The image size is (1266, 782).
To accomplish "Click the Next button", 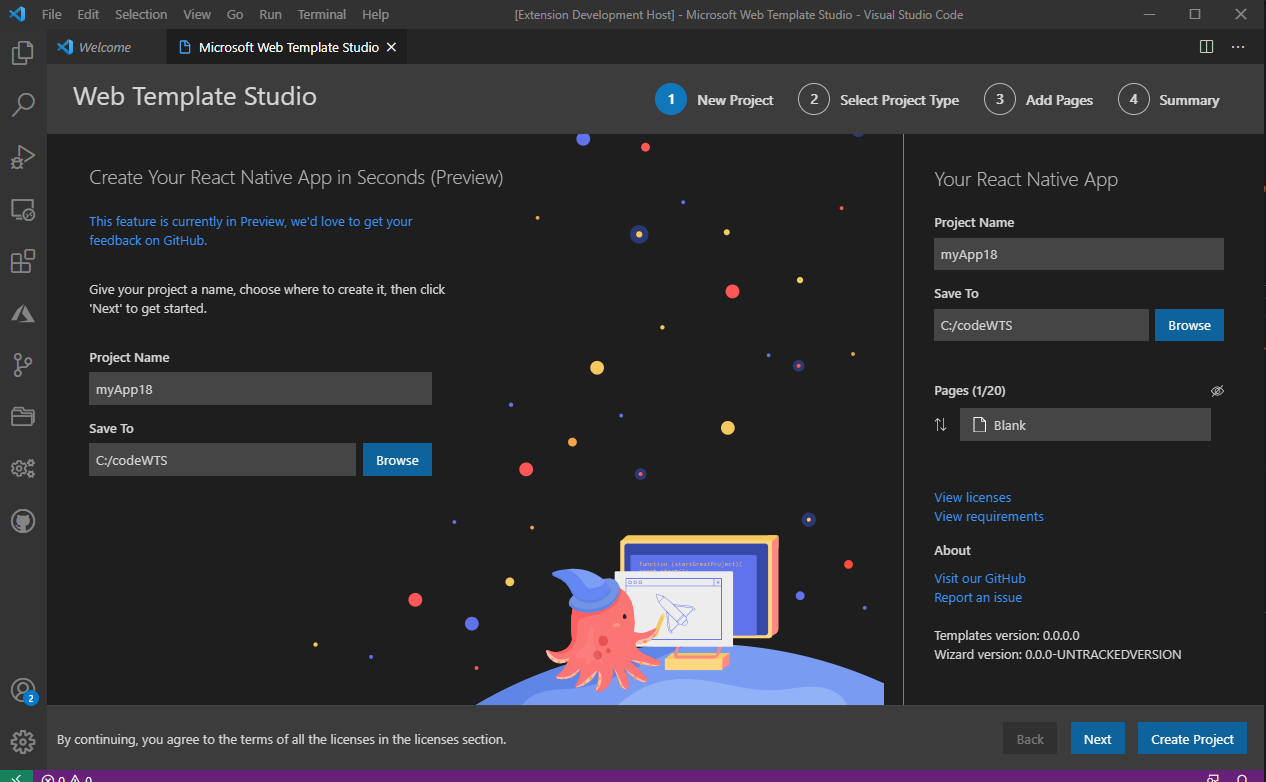I will point(1097,739).
